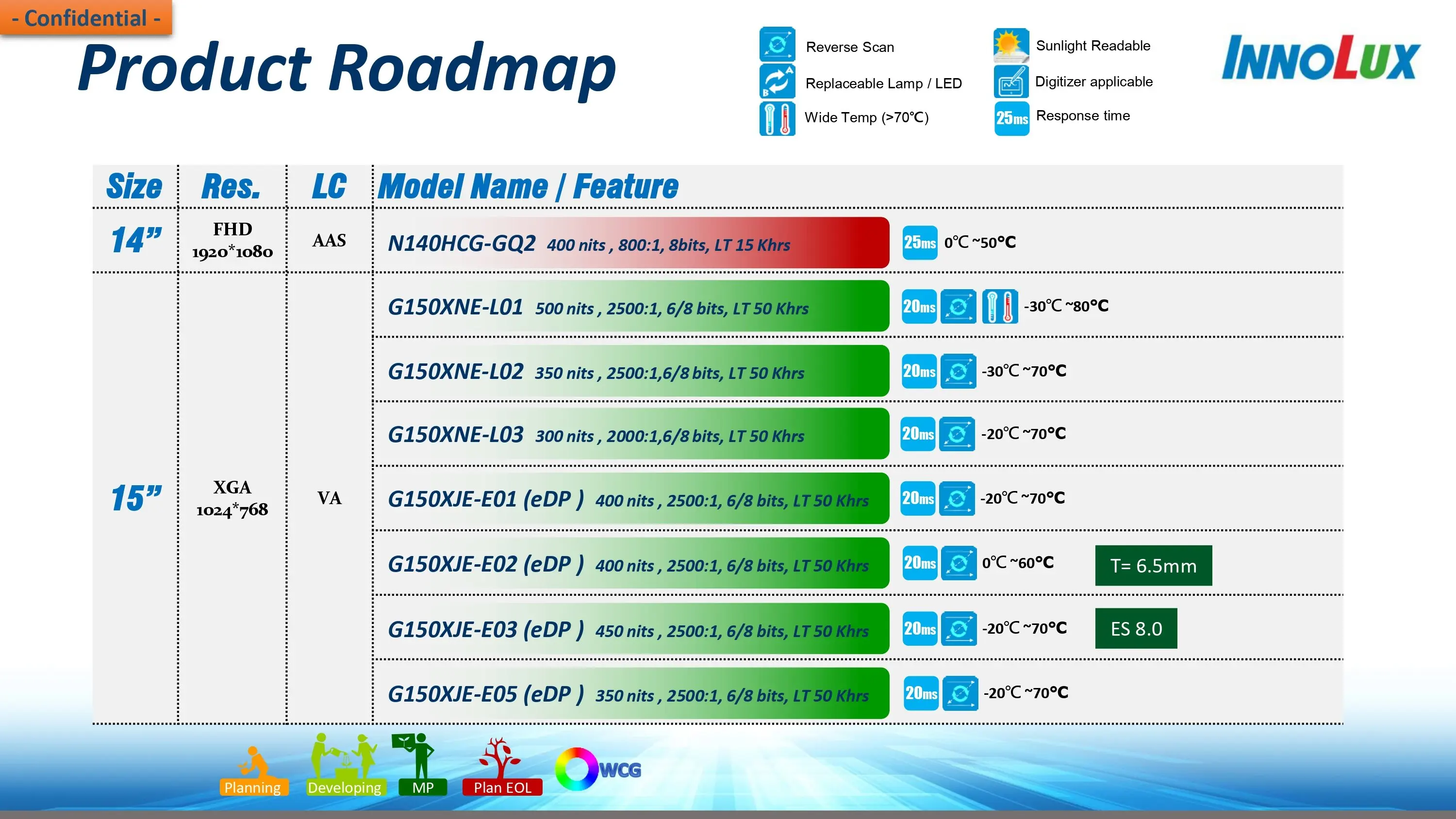Click the Wide Temp thermometer legend icon
Image resolution: width=1456 pixels, height=819 pixels.
777,119
